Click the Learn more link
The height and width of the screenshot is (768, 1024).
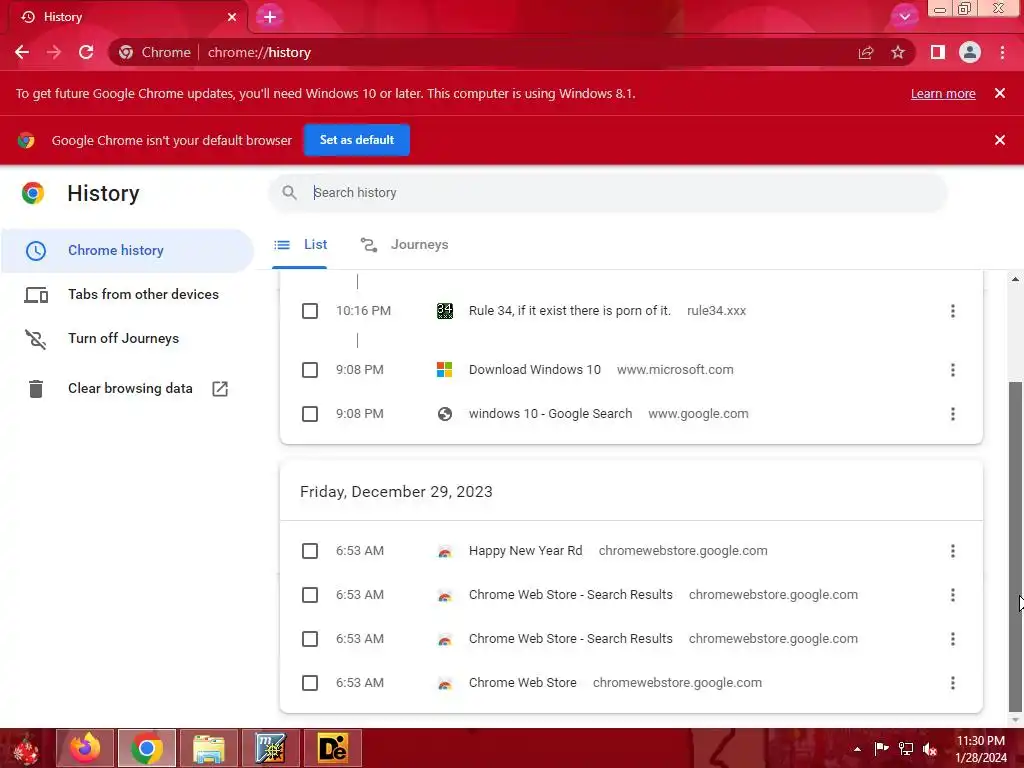943,93
